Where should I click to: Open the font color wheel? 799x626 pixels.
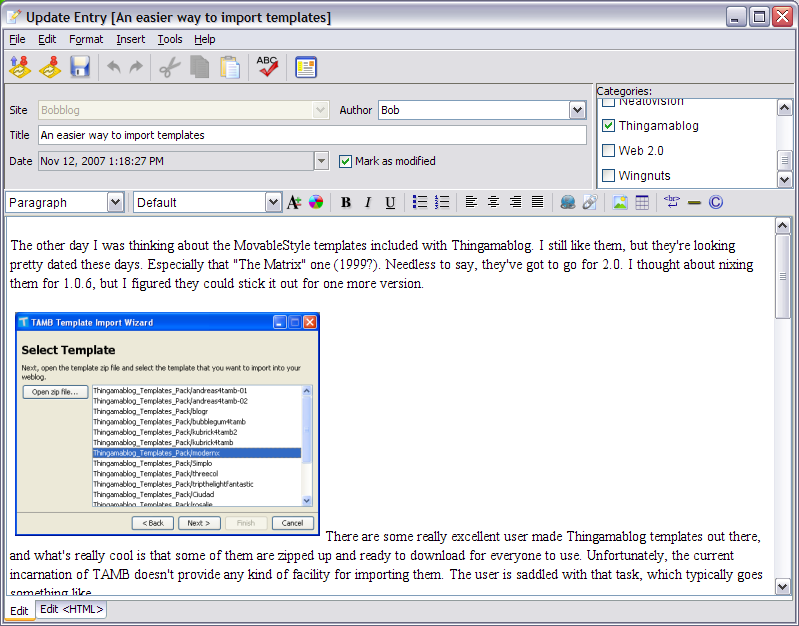pyautogui.click(x=316, y=202)
